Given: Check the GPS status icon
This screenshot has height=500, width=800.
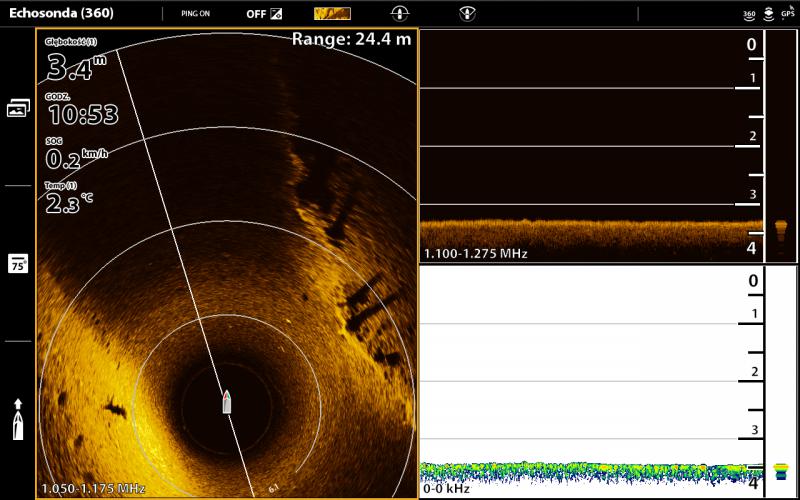Looking at the screenshot, I should (x=788, y=13).
